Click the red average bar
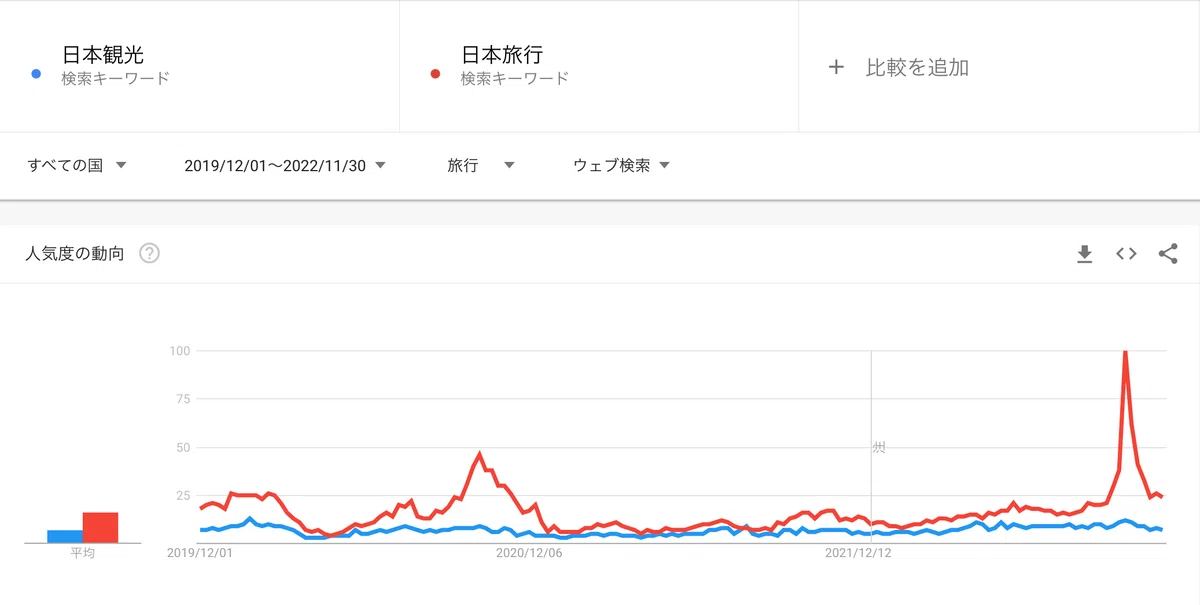 pyautogui.click(x=100, y=528)
